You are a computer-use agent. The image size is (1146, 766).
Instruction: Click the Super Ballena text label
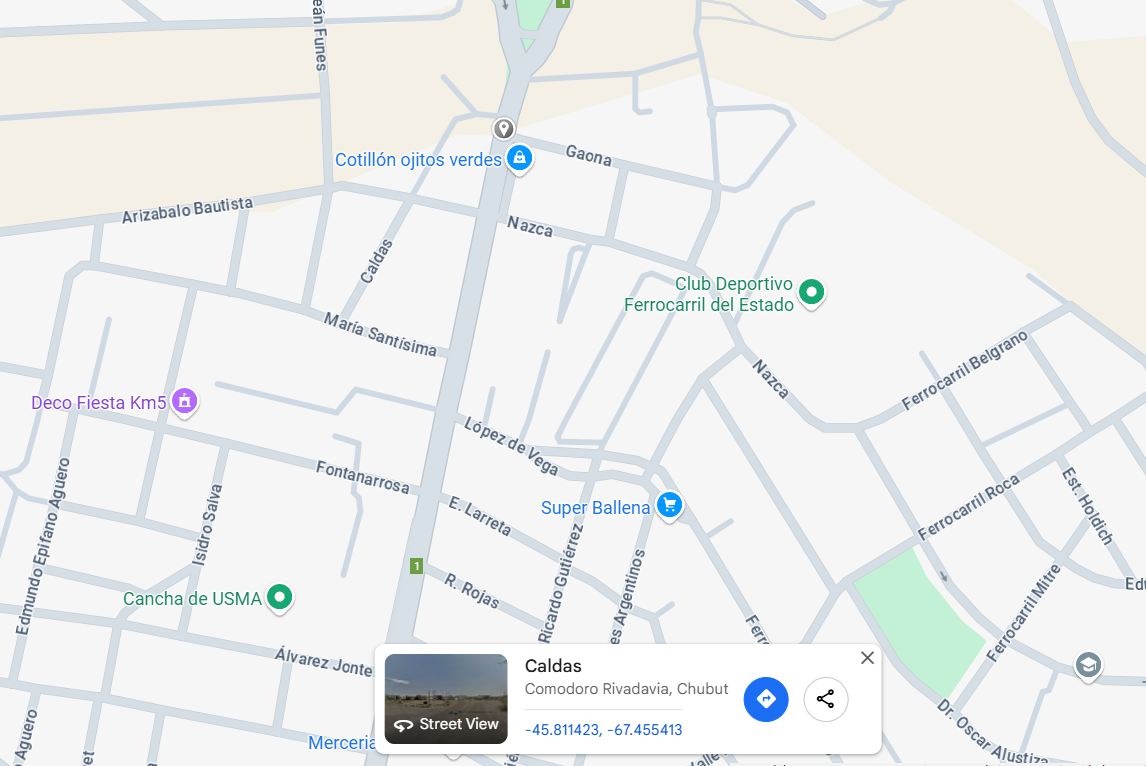click(595, 507)
